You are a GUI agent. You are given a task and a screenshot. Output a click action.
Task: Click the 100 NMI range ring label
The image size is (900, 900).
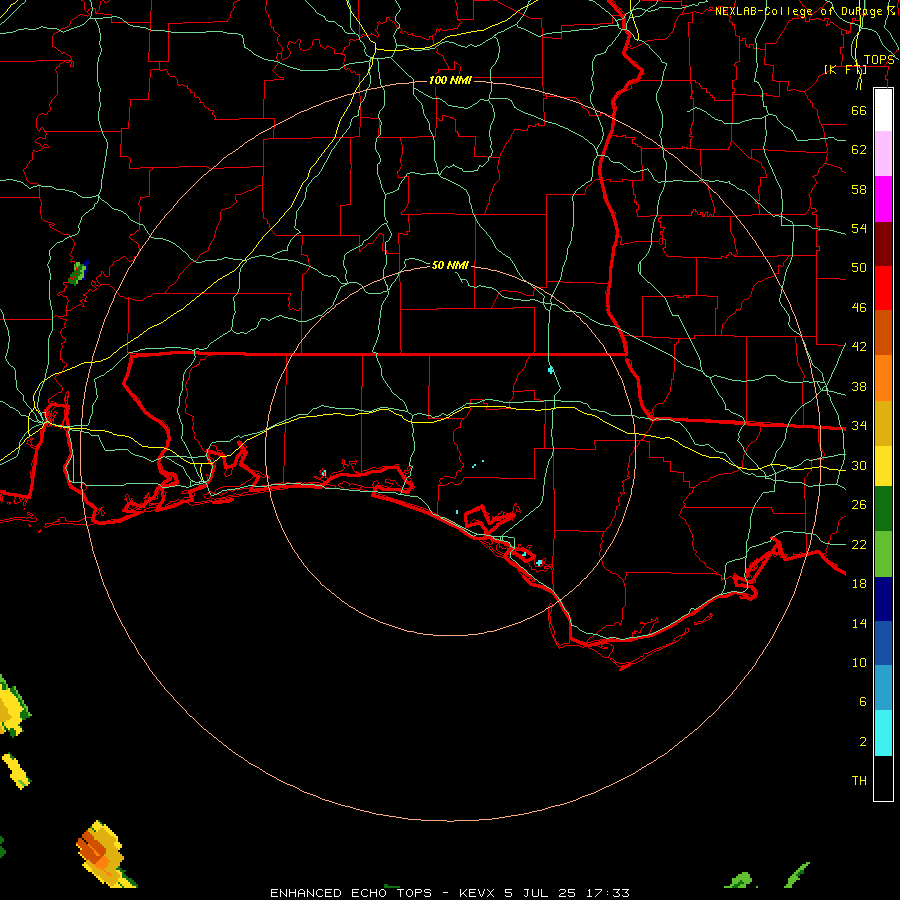coord(450,80)
